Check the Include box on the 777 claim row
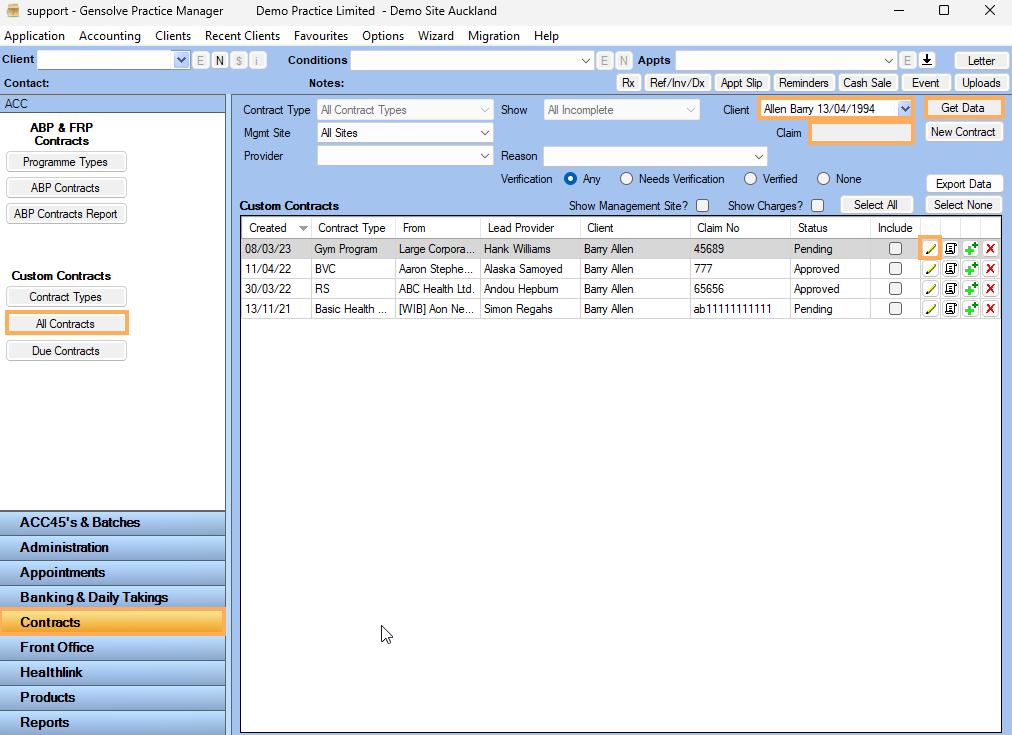 click(x=895, y=268)
